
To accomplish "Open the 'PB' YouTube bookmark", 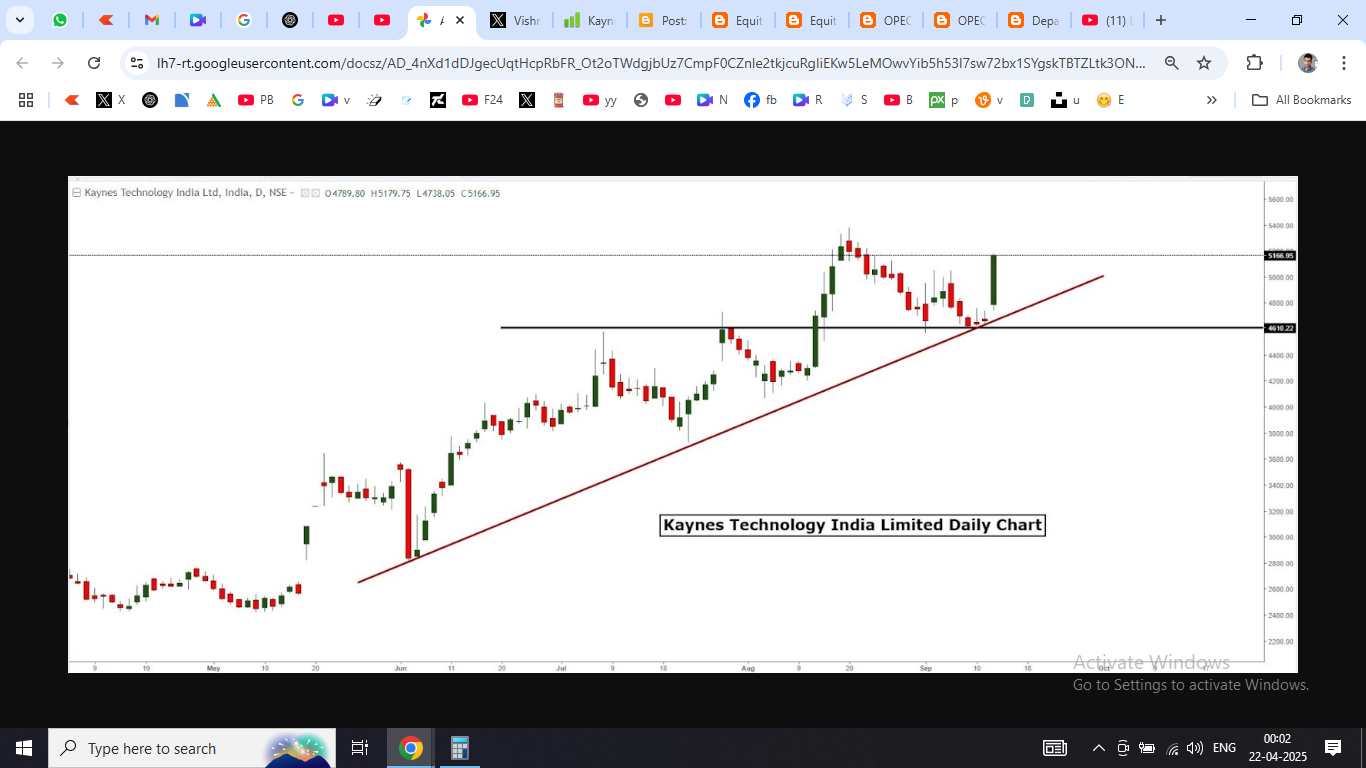I will (256, 100).
